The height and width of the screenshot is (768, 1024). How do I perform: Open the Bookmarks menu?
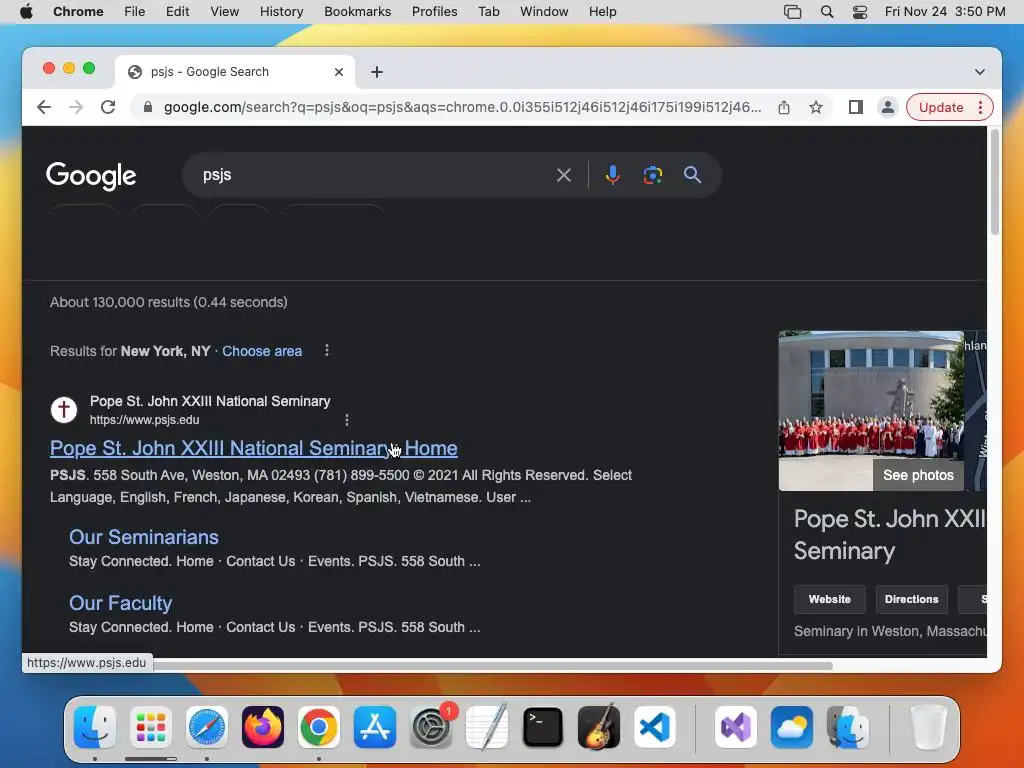(x=357, y=12)
